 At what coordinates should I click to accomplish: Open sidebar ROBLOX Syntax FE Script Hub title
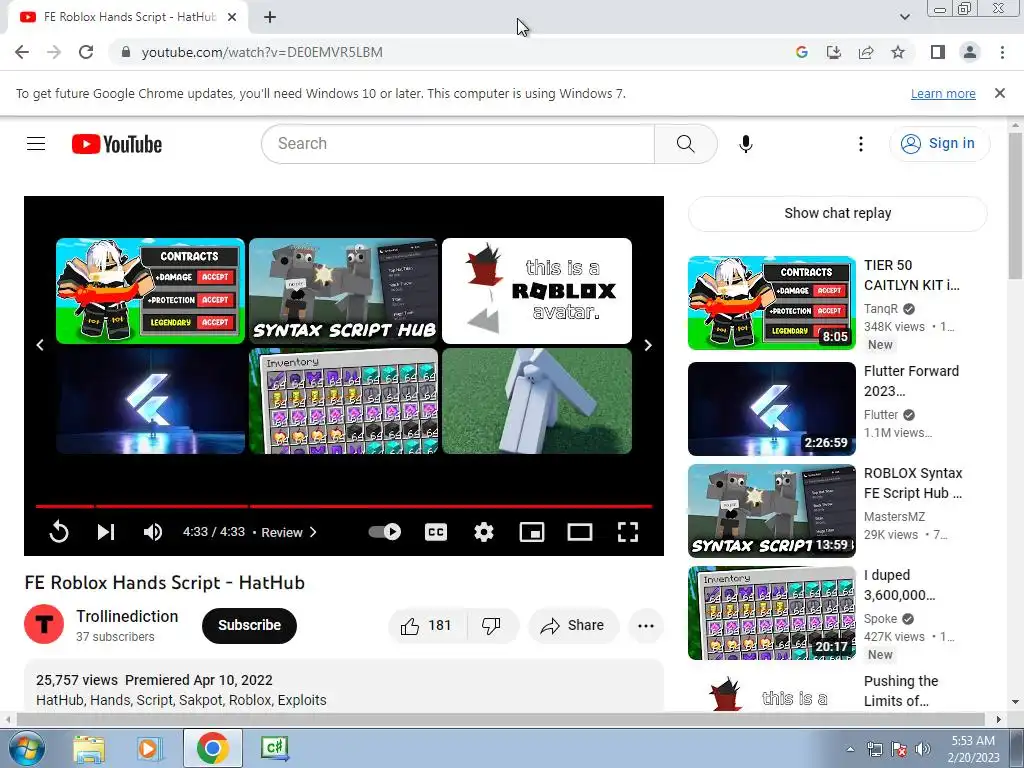[x=913, y=483]
